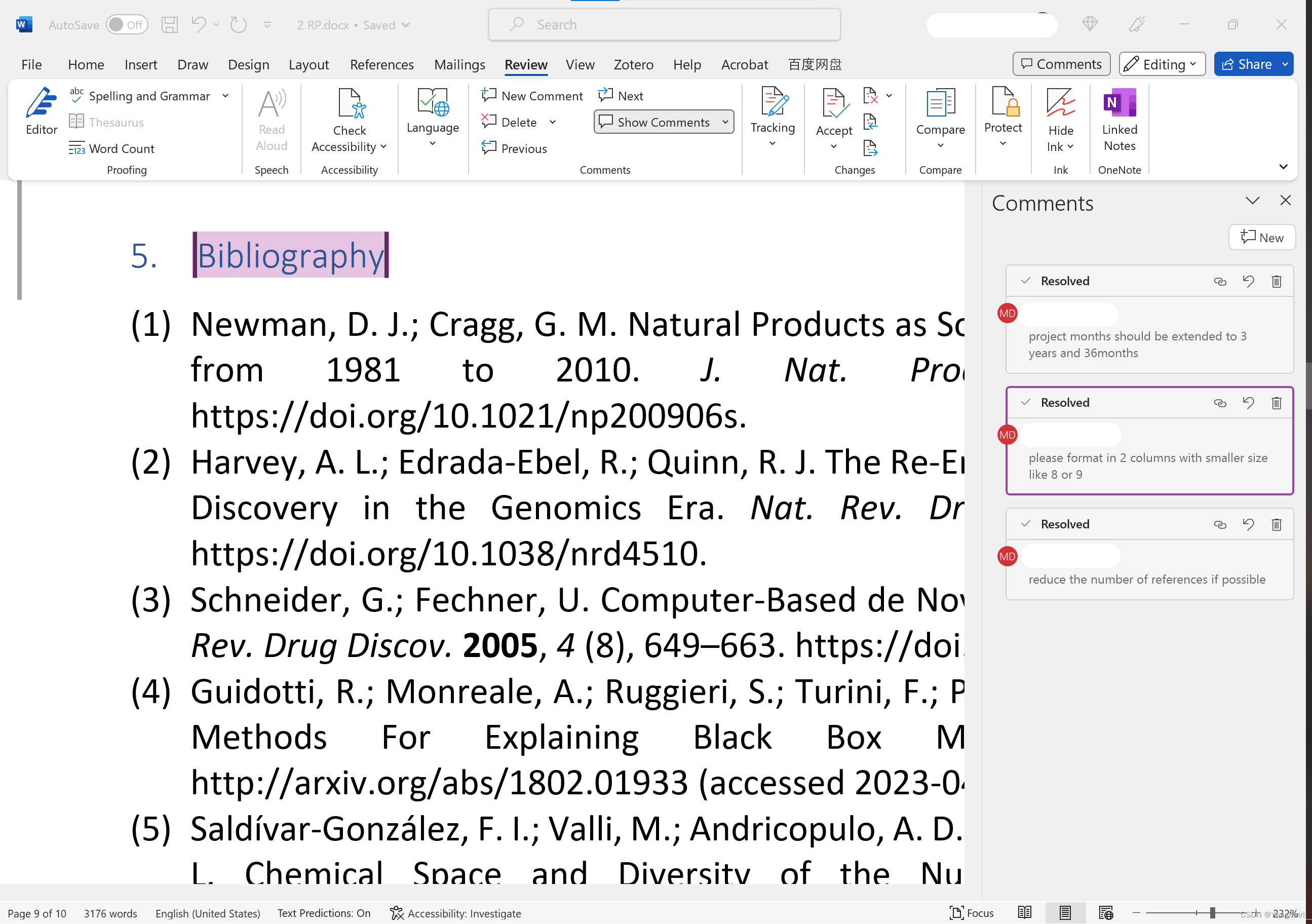Delete the first resolved comment

1276,281
